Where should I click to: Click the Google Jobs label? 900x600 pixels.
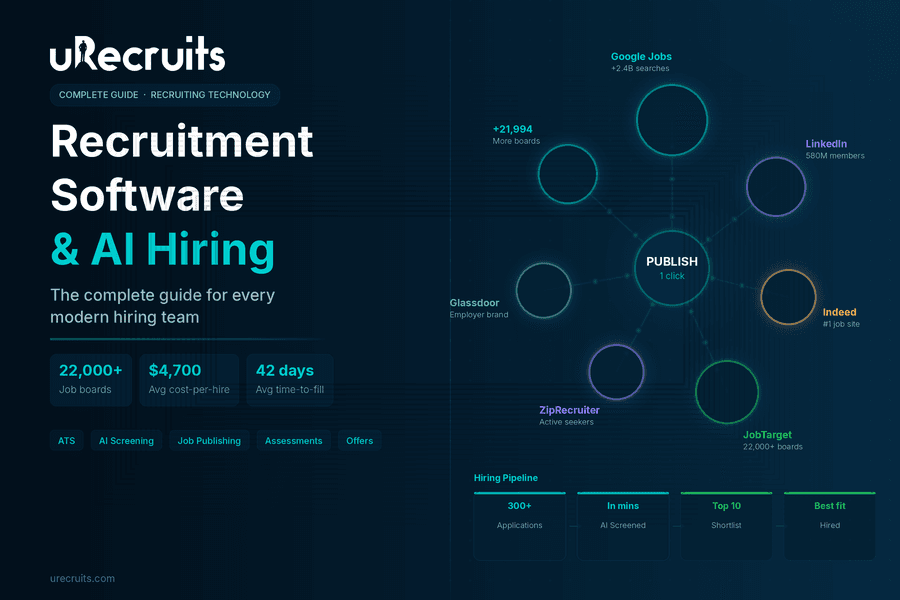(641, 56)
